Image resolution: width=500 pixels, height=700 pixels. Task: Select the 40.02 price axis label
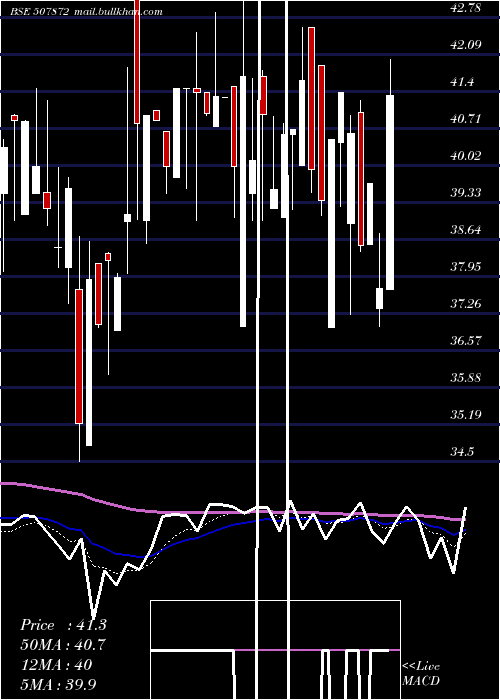point(466,155)
